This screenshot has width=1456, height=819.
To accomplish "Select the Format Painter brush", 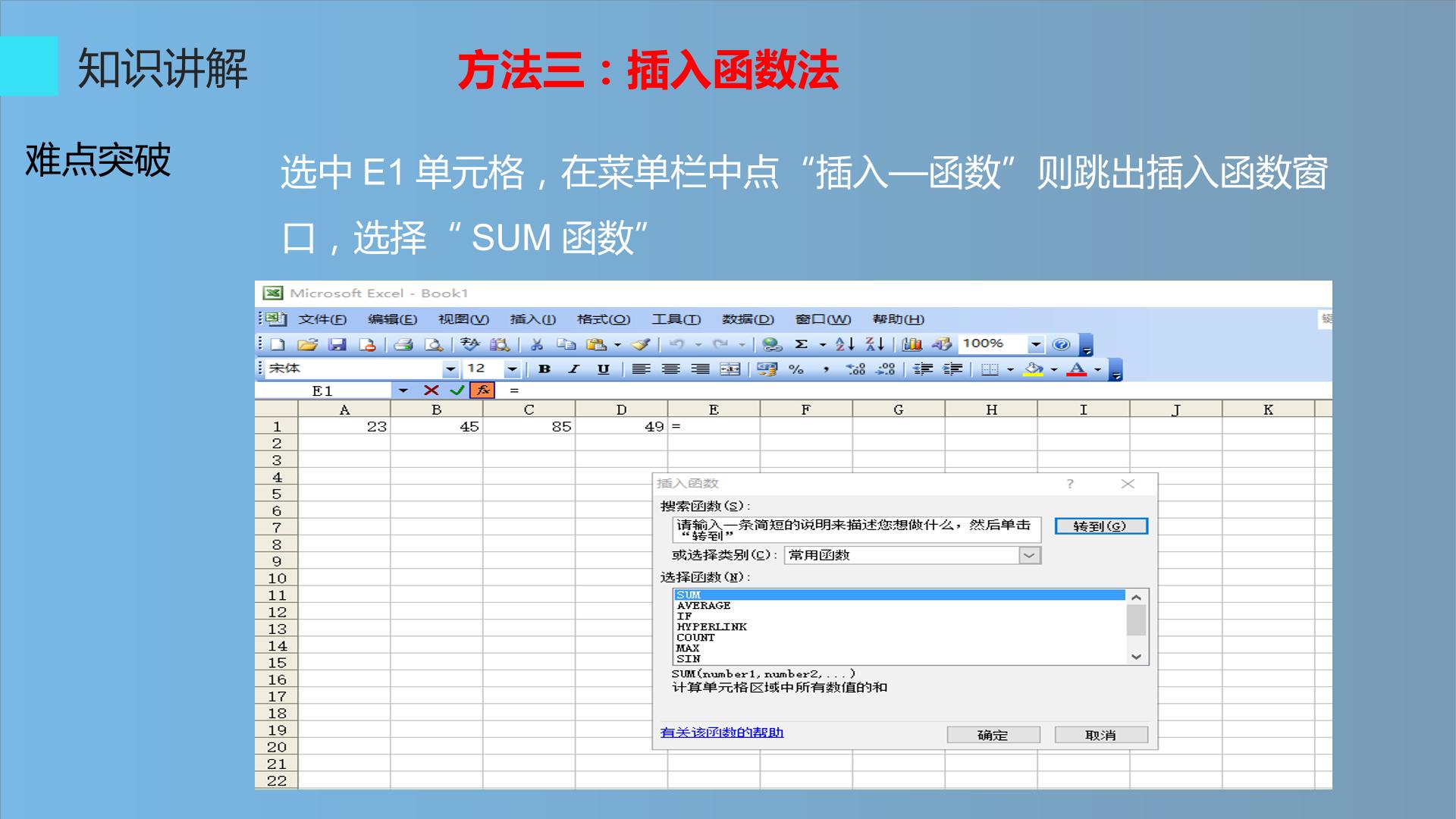I will pos(641,345).
